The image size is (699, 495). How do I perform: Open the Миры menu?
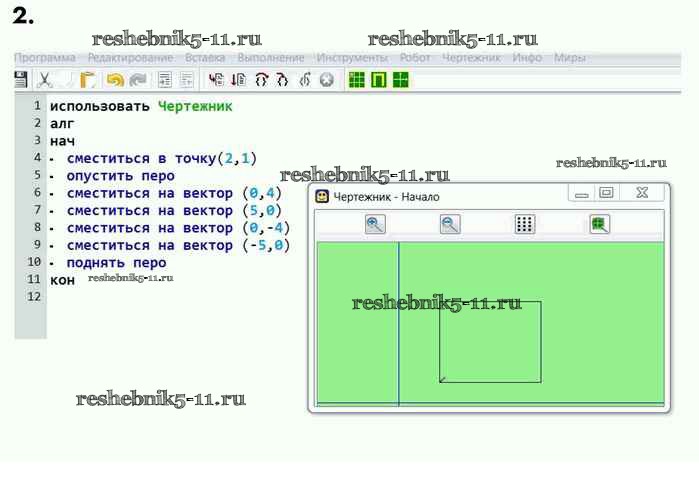coord(570,58)
